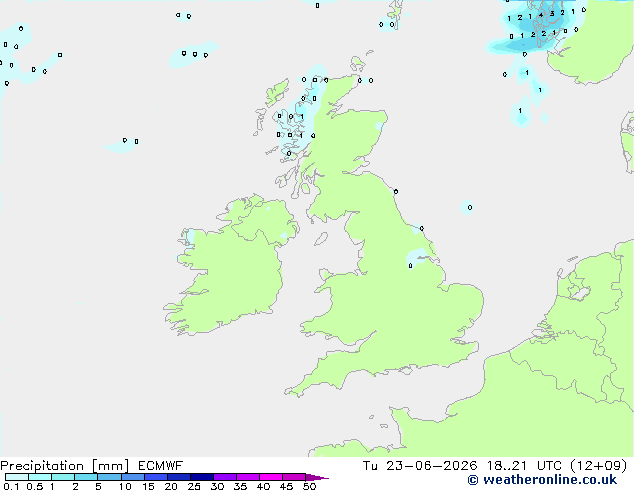Image resolution: width=634 pixels, height=490 pixels.
Task: Select legend swatch between 40 and 45
Action: [x=271, y=477]
